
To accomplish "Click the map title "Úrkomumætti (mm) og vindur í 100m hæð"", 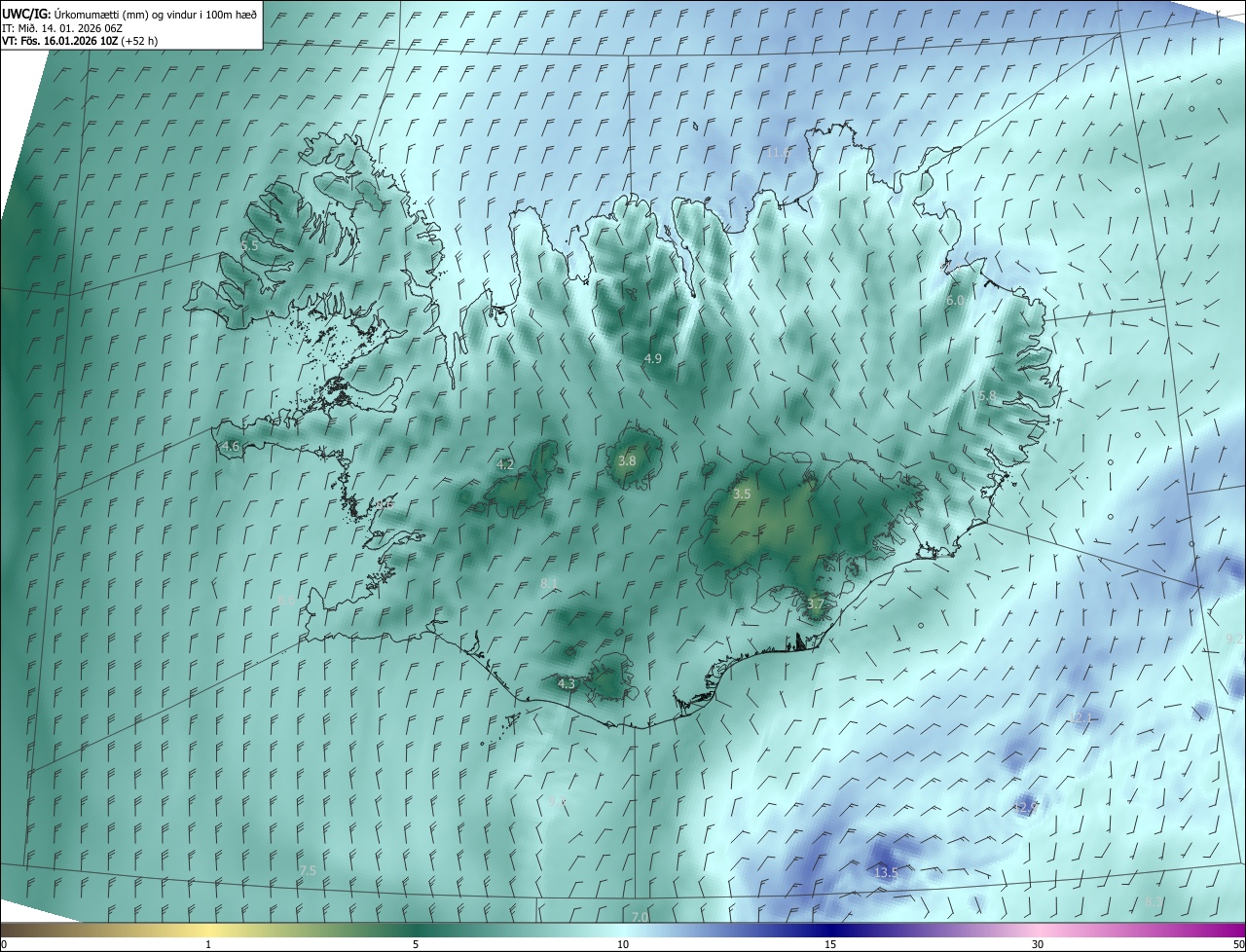I will [154, 13].
